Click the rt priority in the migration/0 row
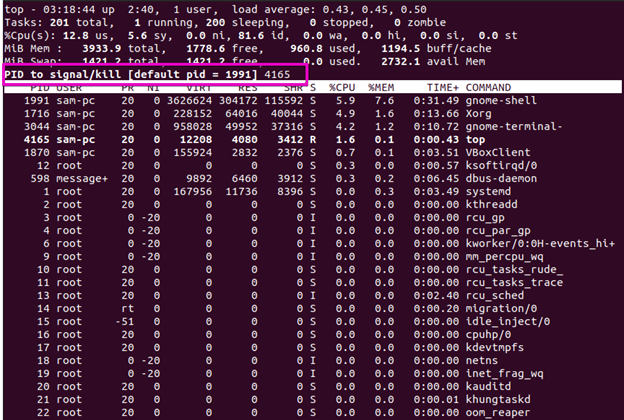Image resolution: width=624 pixels, height=420 pixels. pos(127,309)
